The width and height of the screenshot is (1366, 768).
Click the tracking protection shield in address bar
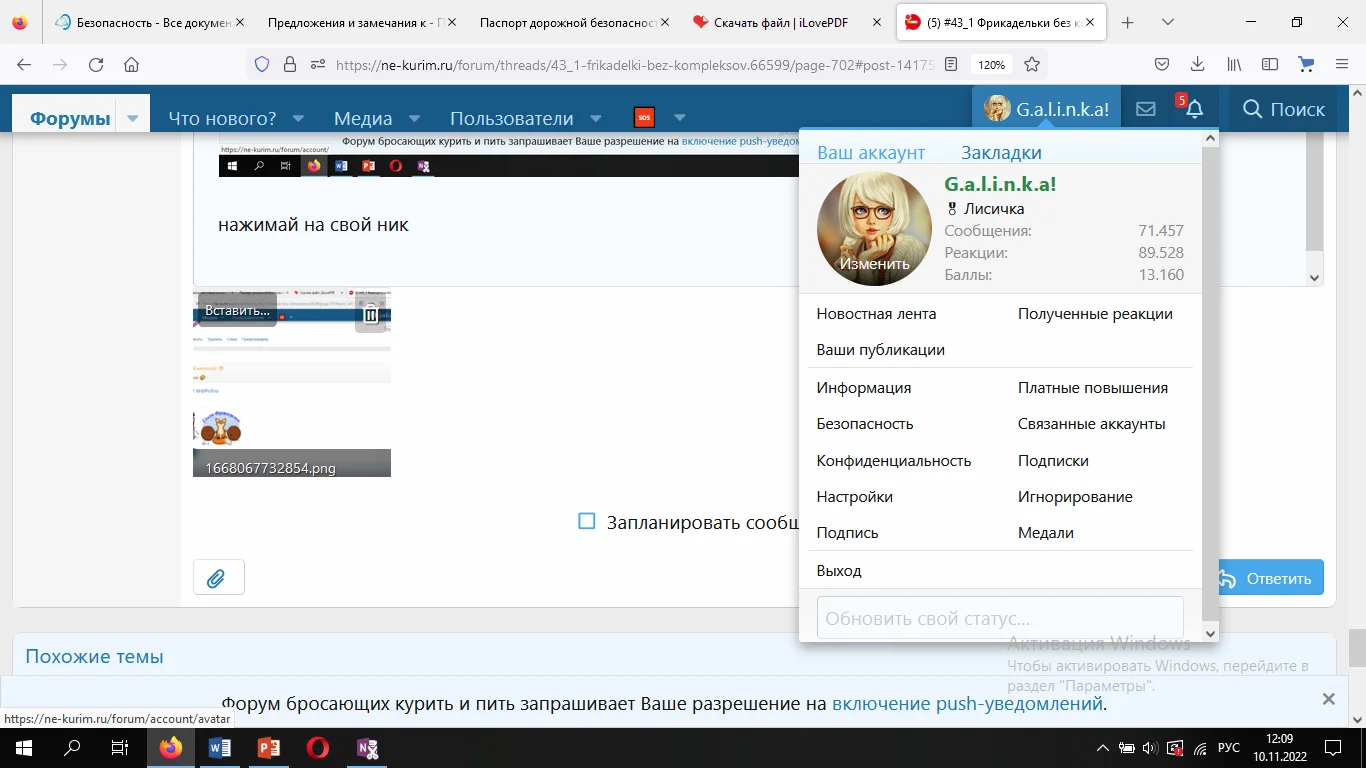pyautogui.click(x=261, y=62)
